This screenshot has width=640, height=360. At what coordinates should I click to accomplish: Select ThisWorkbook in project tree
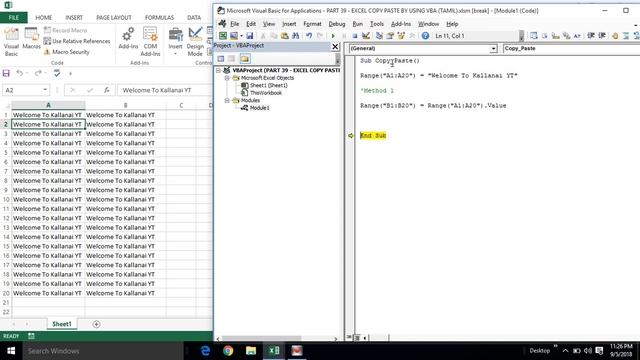coord(266,93)
